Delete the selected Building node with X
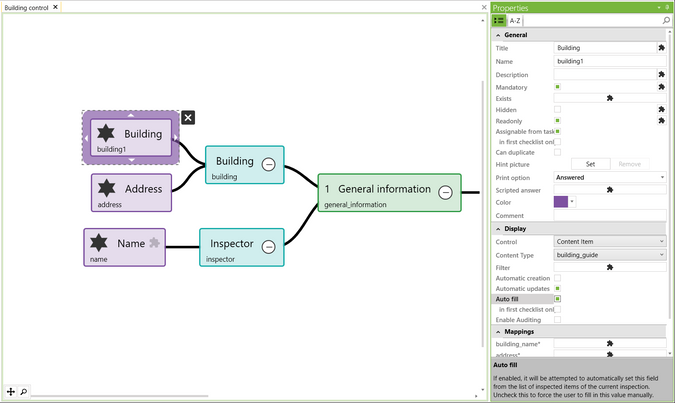The height and width of the screenshot is (403, 675). tap(188, 117)
